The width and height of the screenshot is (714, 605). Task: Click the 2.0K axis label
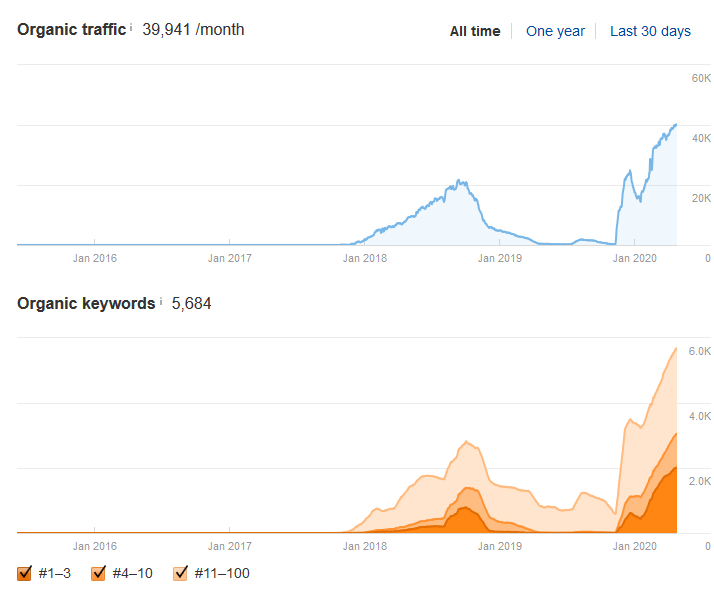(699, 481)
